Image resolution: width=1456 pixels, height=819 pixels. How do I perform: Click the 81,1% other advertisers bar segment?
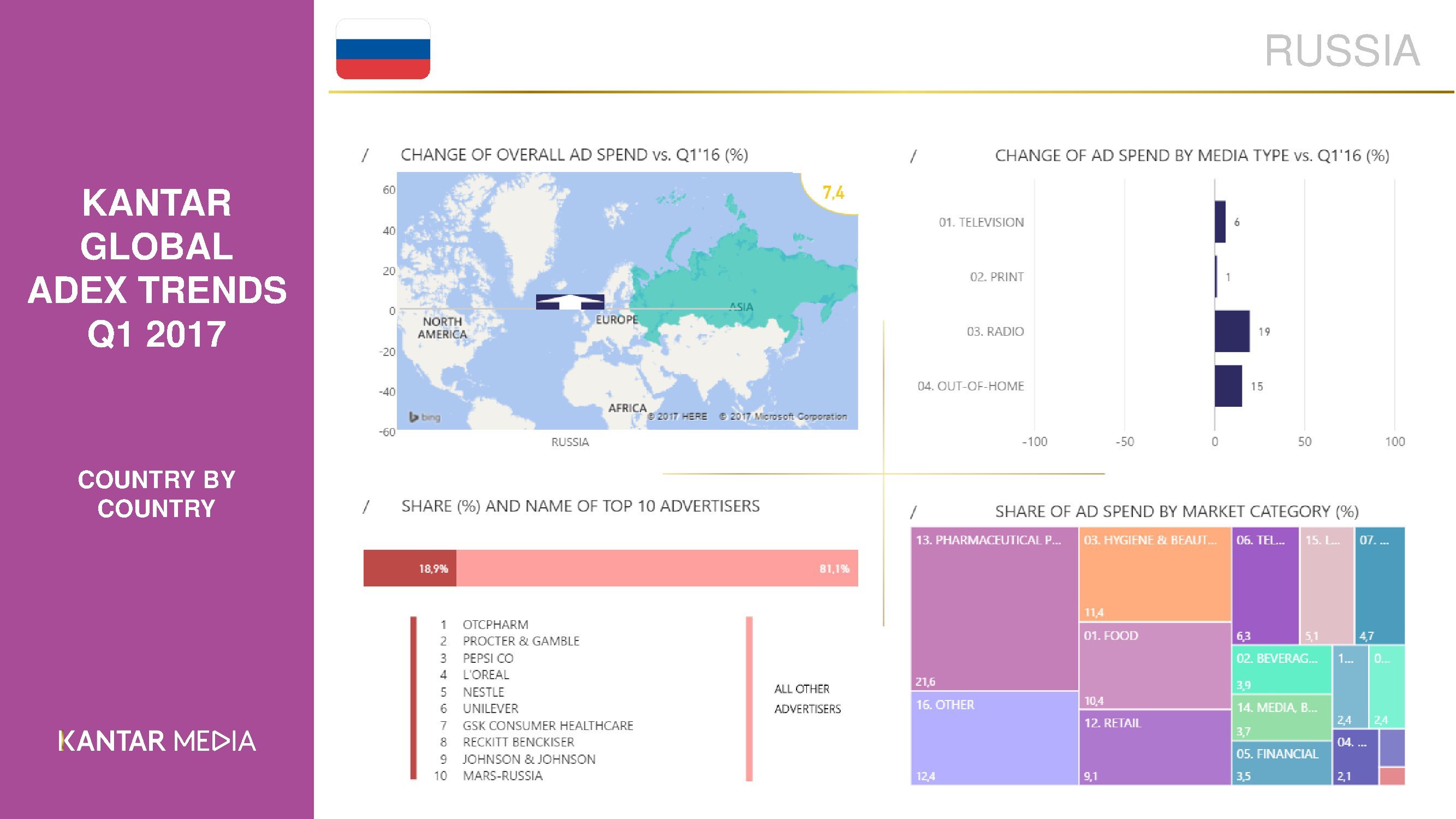(657, 568)
